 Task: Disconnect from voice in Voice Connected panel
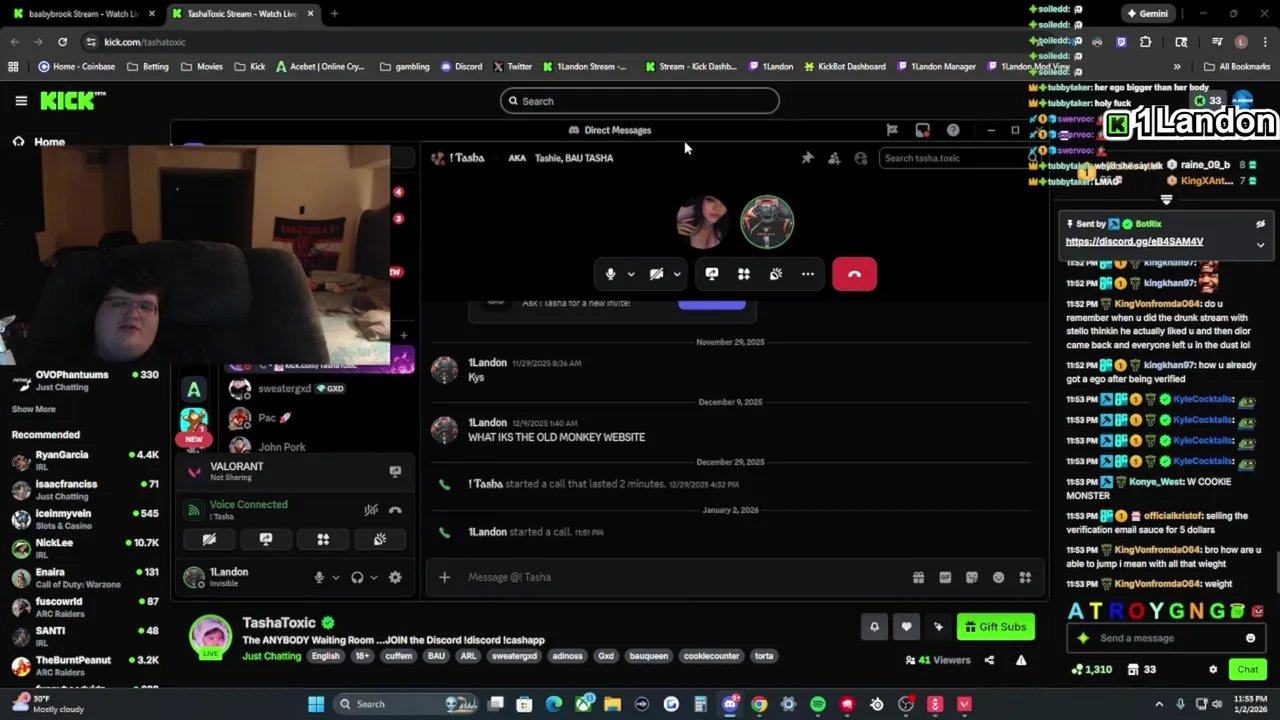[x=395, y=510]
